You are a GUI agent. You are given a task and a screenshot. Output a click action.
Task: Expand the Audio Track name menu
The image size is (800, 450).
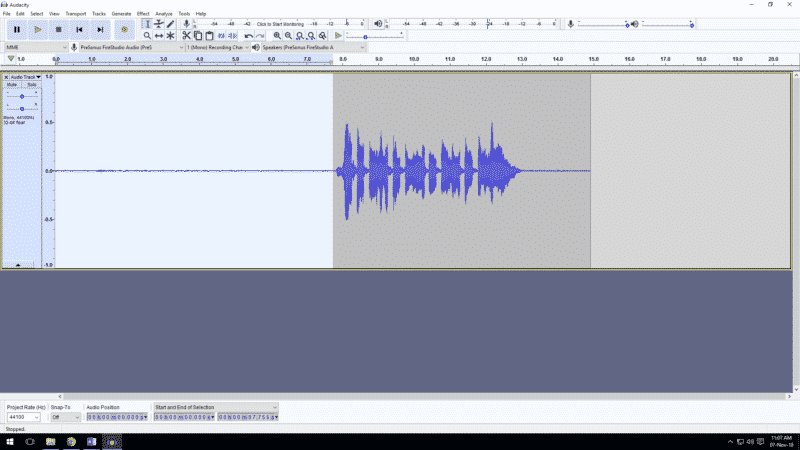(24, 77)
